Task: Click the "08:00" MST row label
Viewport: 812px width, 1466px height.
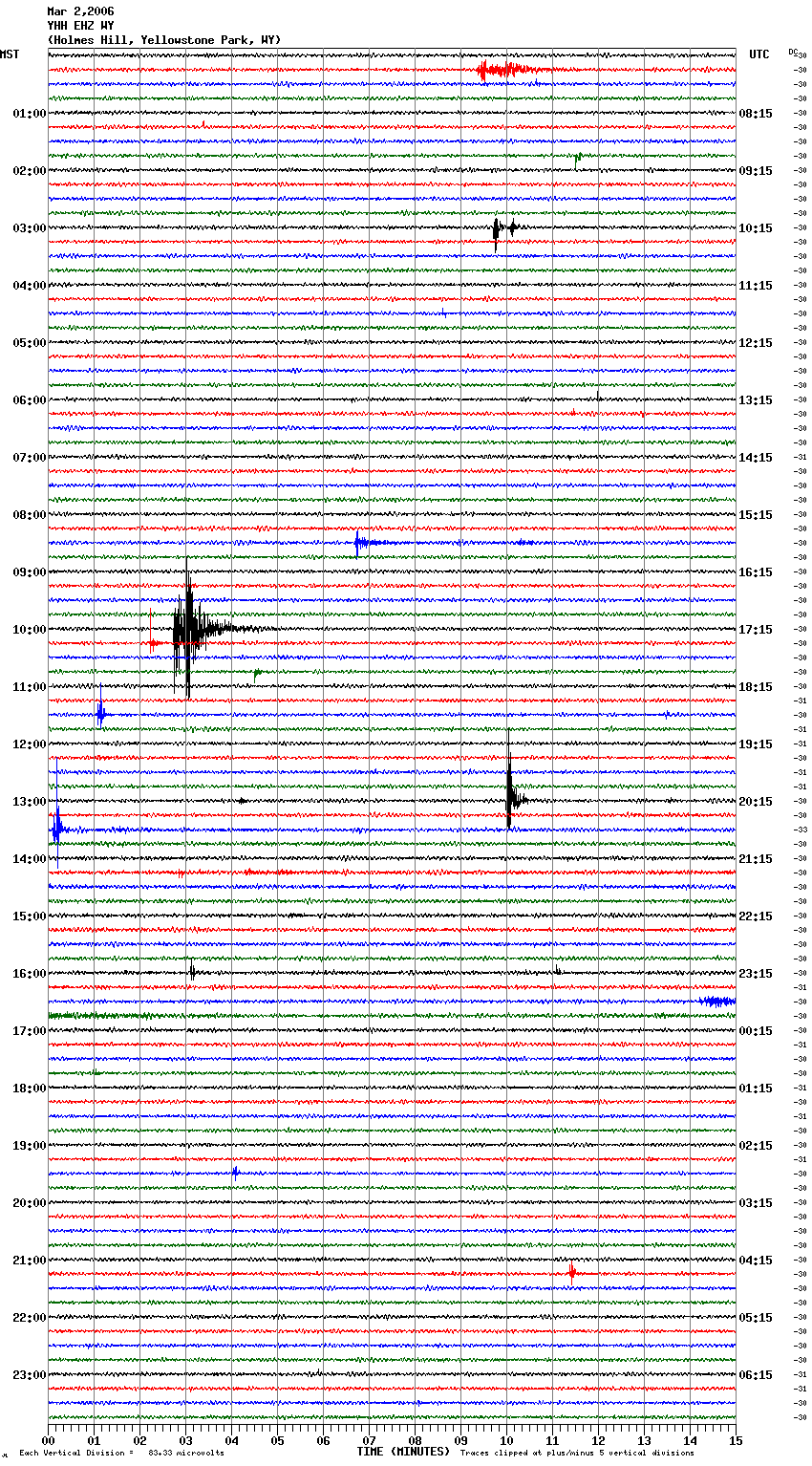Action: click(30, 515)
